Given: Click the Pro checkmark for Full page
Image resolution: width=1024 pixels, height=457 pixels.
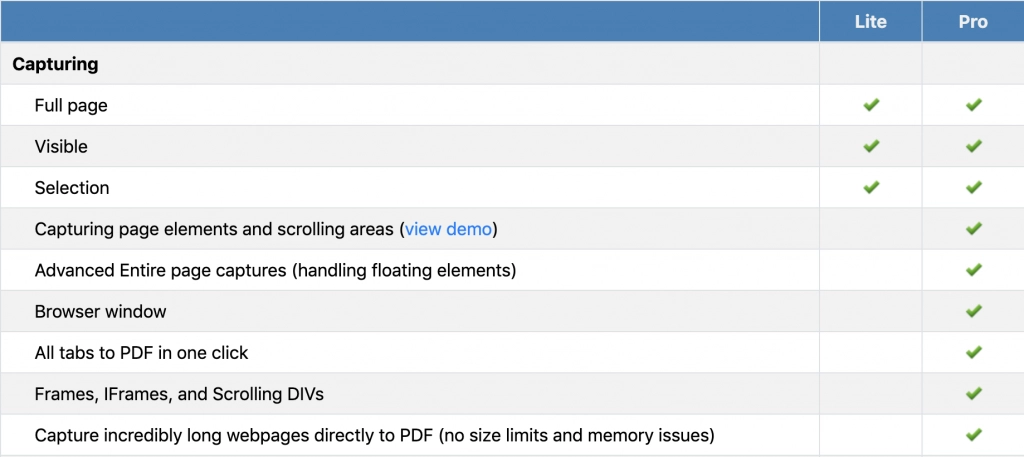Looking at the screenshot, I should [973, 105].
